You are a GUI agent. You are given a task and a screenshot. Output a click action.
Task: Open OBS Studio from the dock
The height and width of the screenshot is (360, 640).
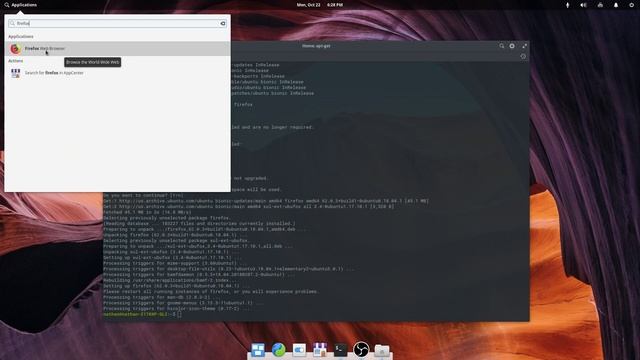(x=361, y=350)
